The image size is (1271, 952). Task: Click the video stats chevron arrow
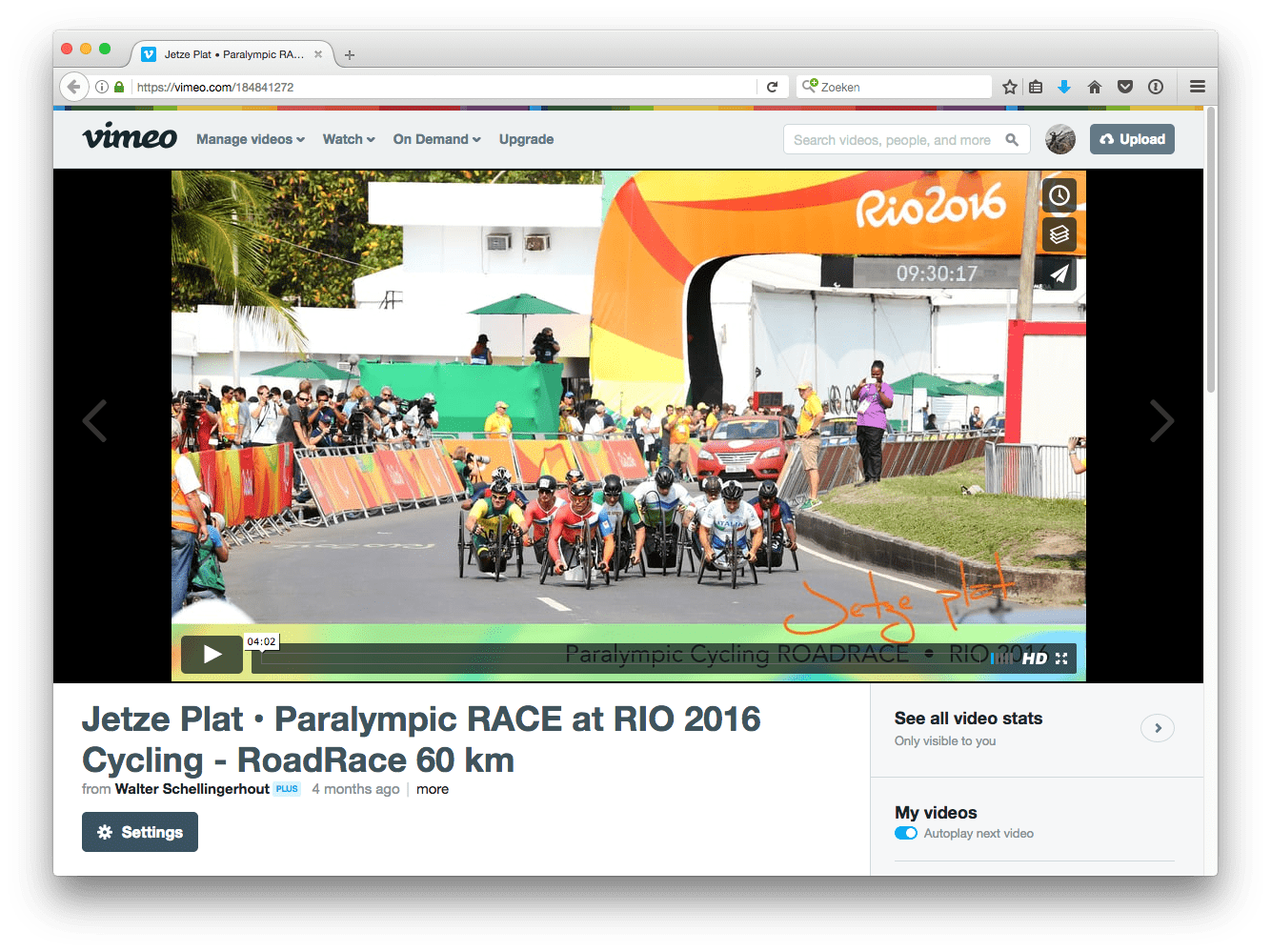[x=1158, y=728]
